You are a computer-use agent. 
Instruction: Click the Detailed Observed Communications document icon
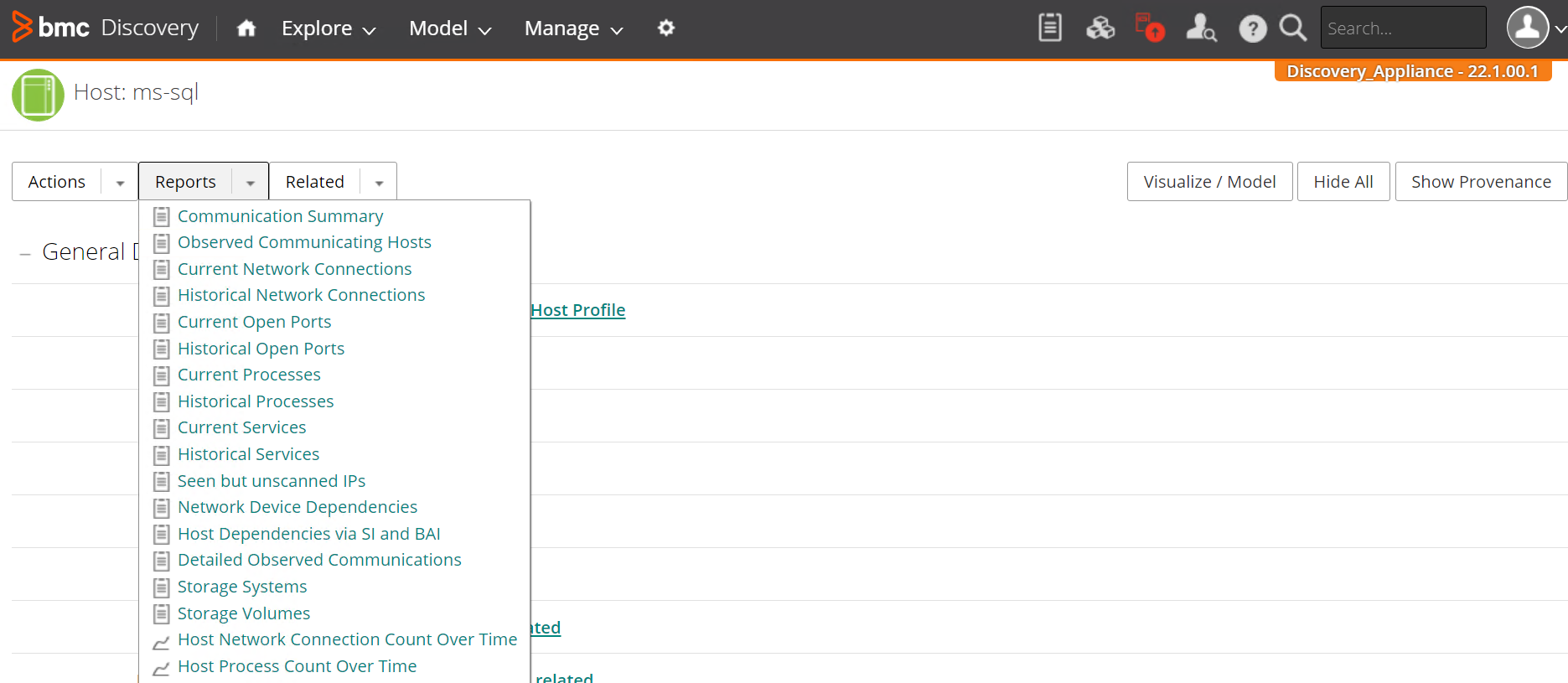click(x=162, y=561)
